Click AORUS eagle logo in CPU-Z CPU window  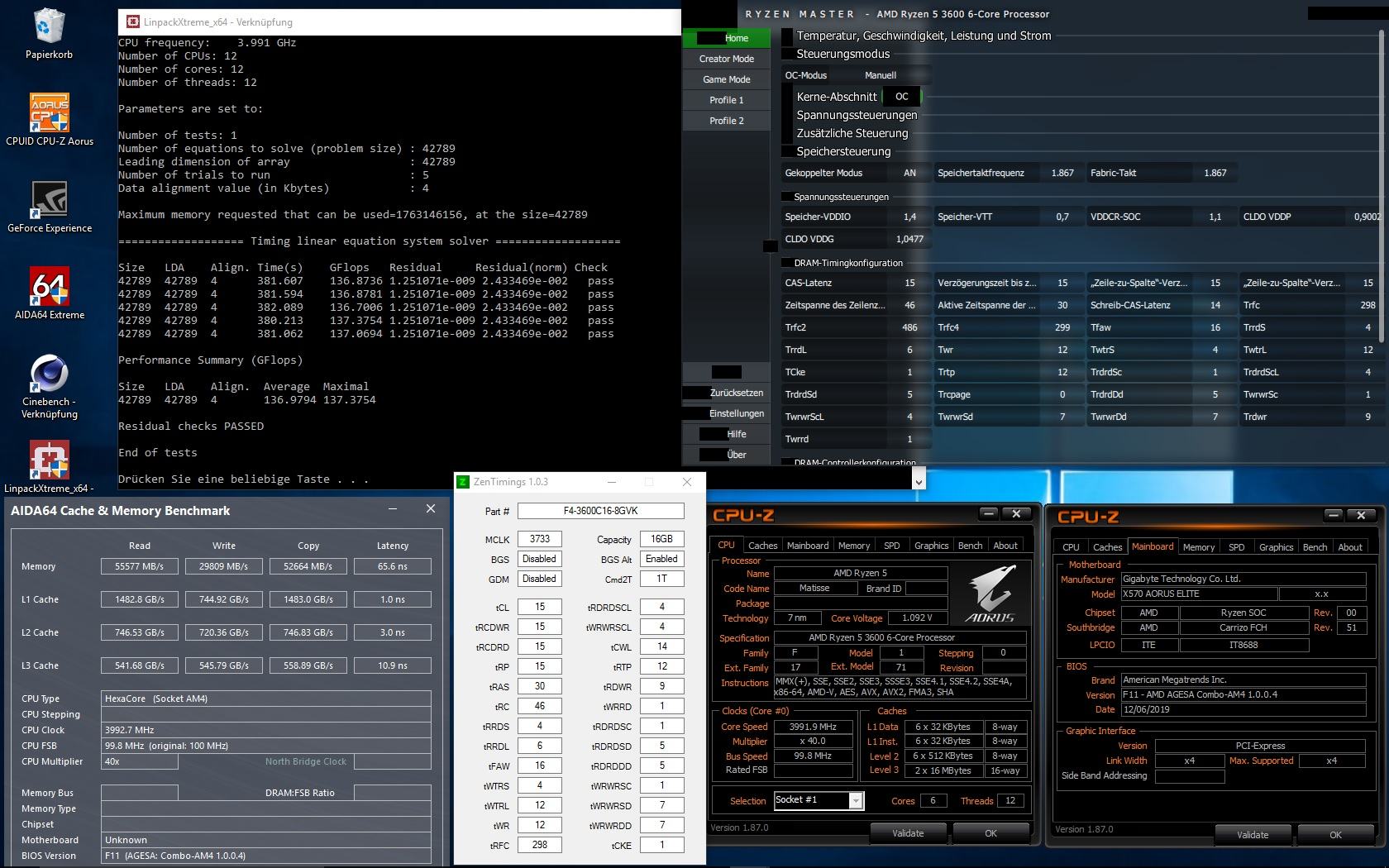coord(990,593)
